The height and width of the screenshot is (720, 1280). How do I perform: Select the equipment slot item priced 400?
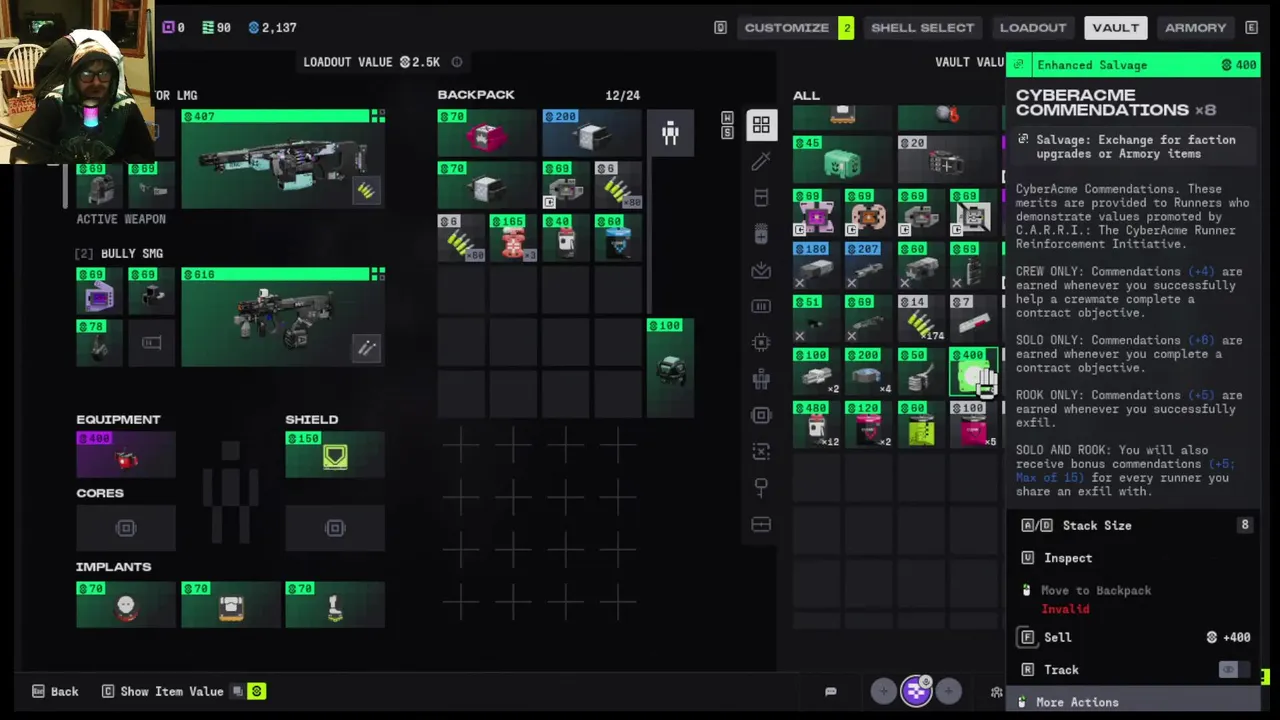tap(126, 455)
